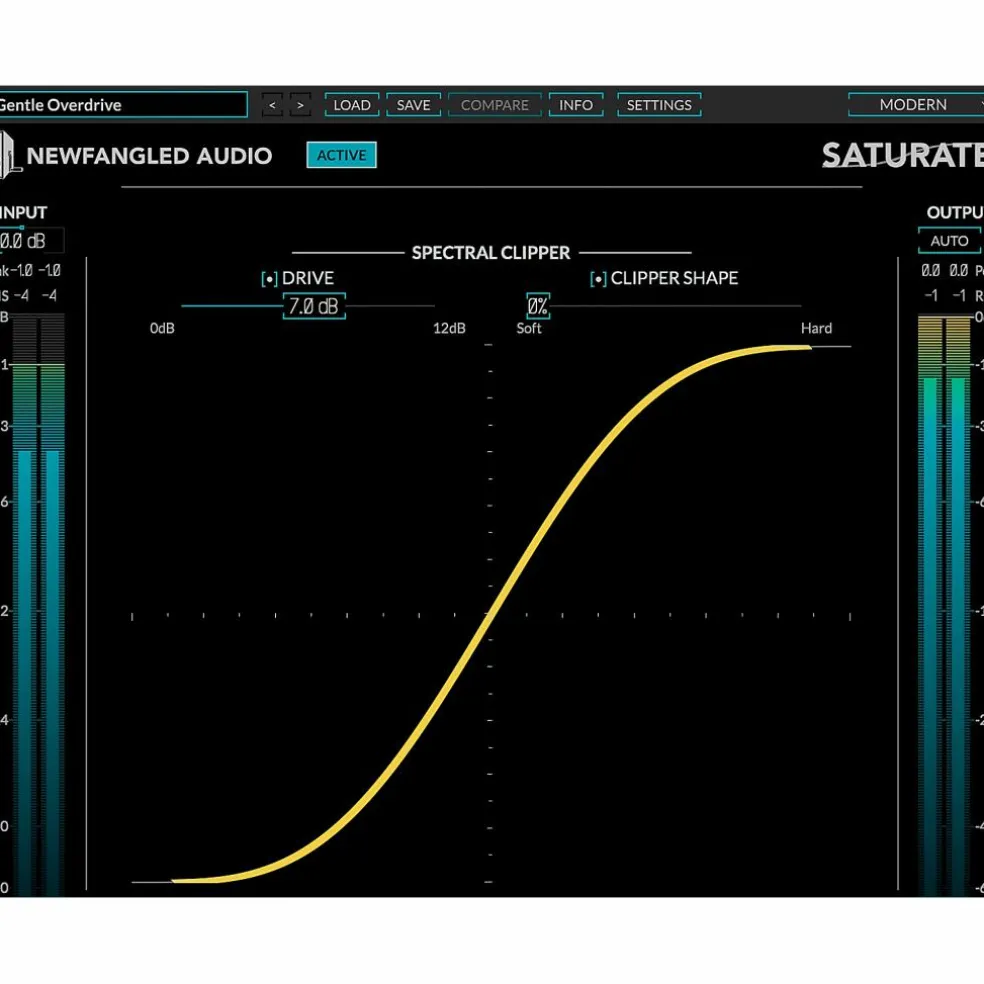Open the MODERN mode dropdown

pos(916,105)
